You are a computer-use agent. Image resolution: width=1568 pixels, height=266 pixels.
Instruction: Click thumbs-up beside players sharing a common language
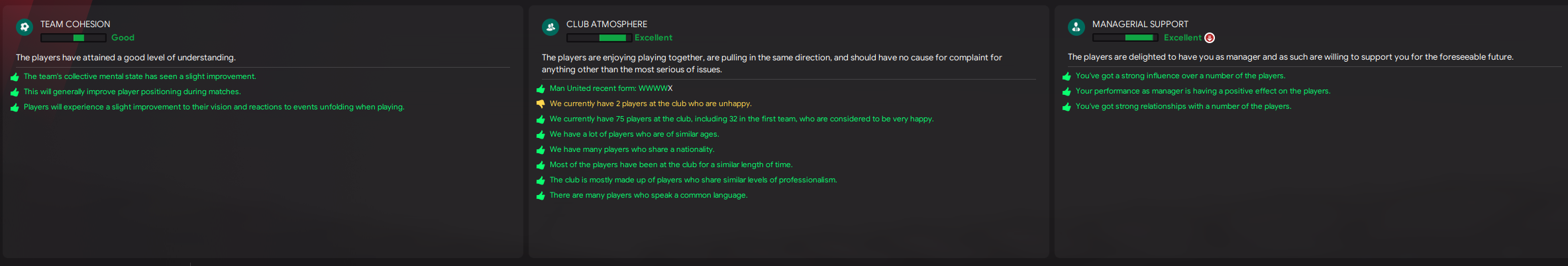541,196
